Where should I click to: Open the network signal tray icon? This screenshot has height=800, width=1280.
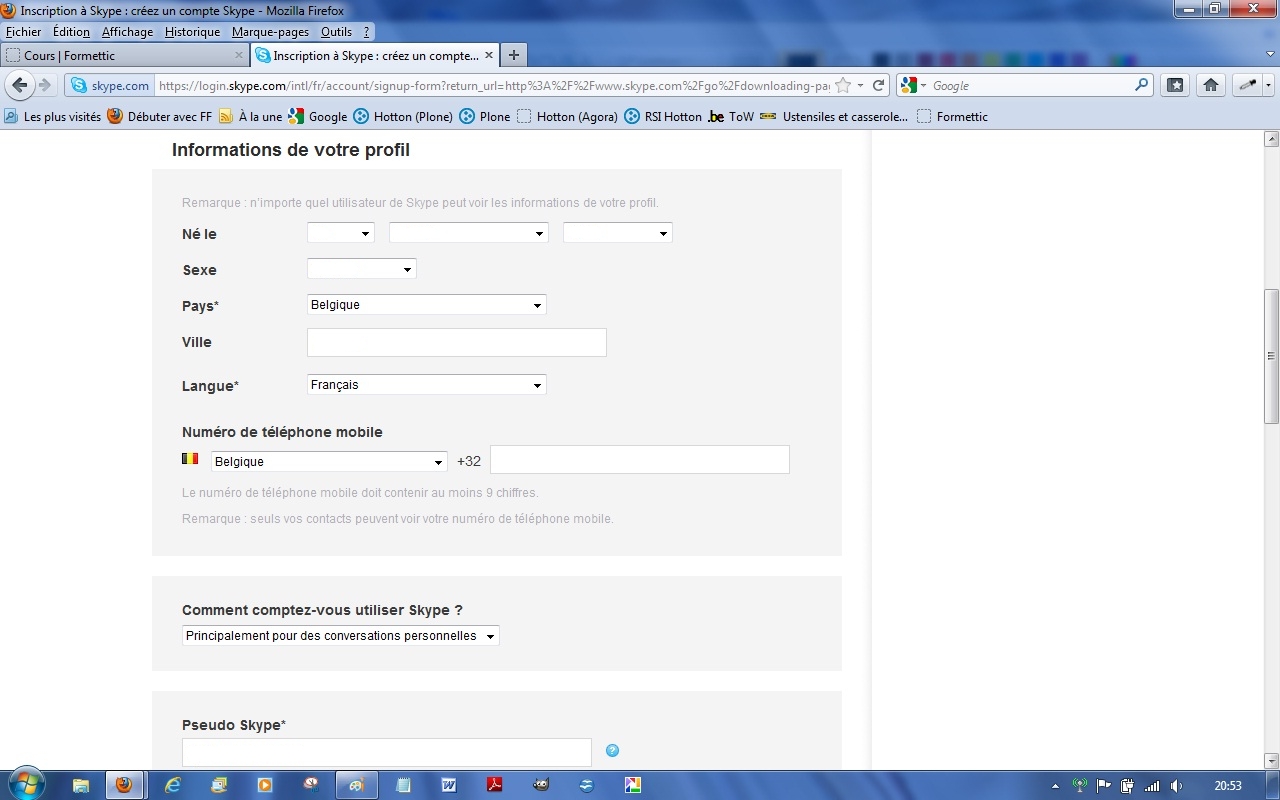[x=1152, y=786]
